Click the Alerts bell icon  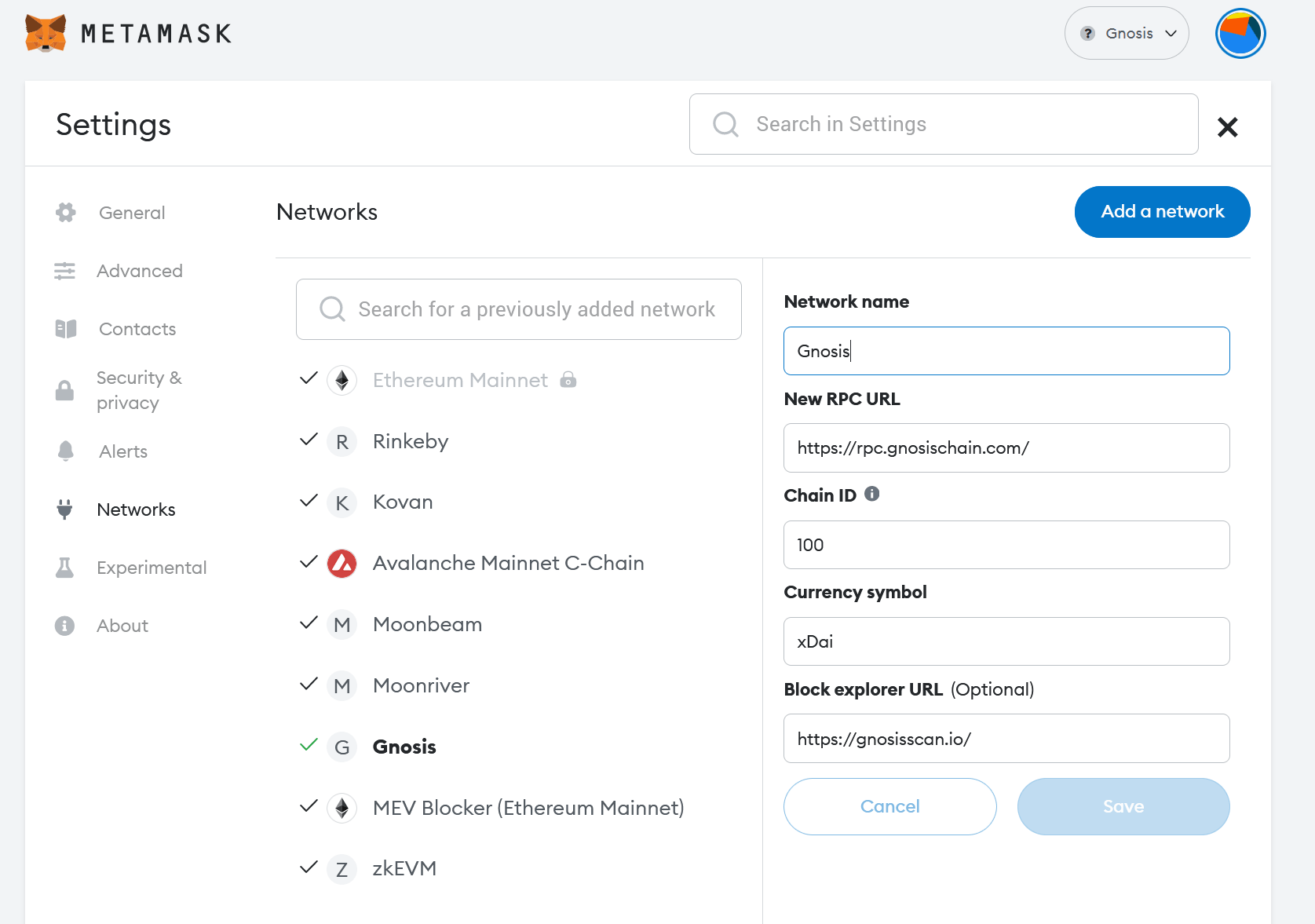point(66,451)
